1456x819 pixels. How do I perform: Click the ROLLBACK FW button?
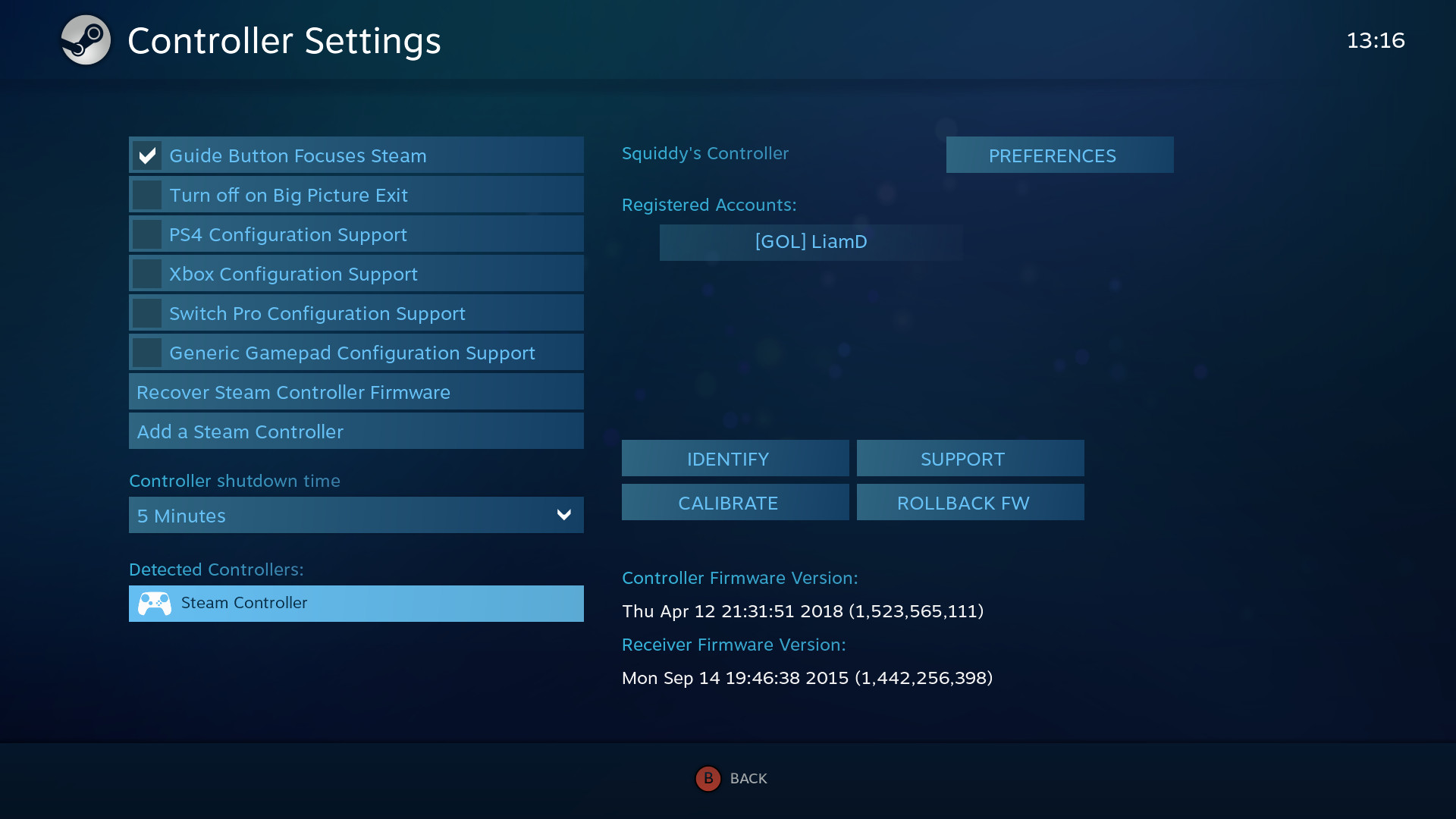click(963, 502)
